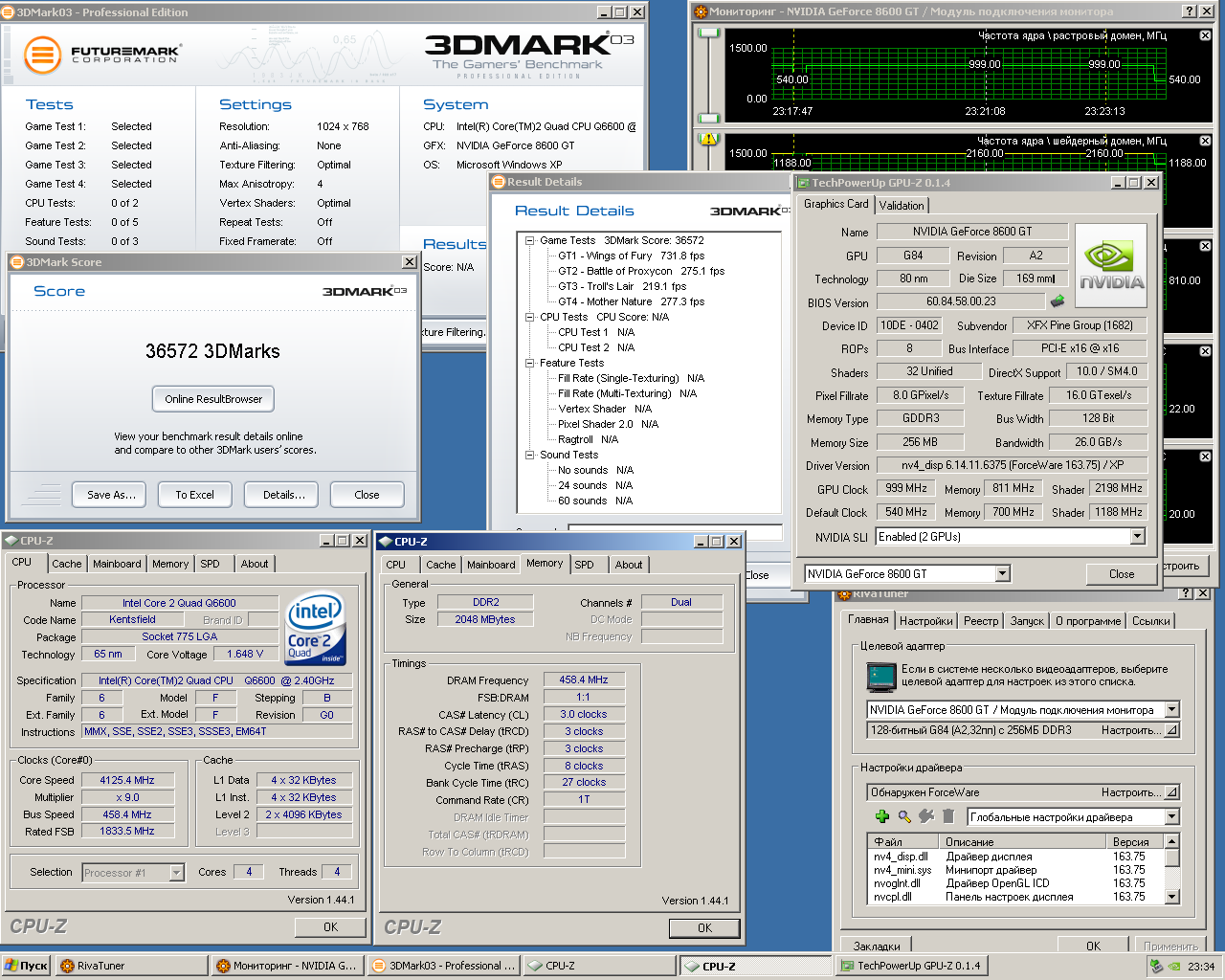
Task: Click the top slider handle in monitoring window
Action: (x=709, y=33)
